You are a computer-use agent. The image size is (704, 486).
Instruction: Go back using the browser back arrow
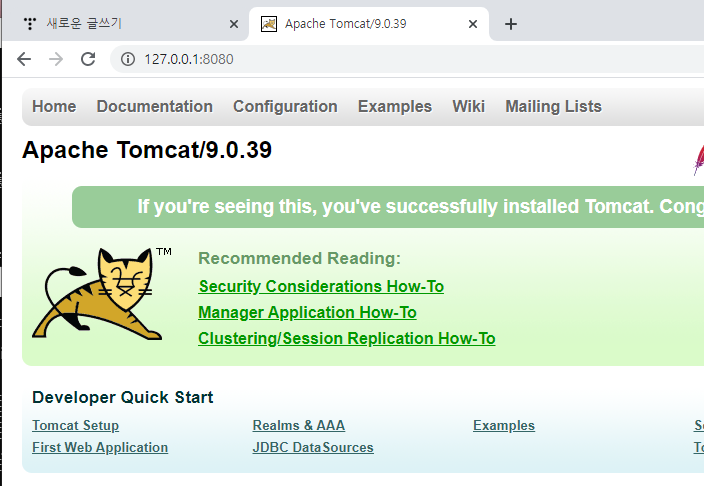[24, 59]
